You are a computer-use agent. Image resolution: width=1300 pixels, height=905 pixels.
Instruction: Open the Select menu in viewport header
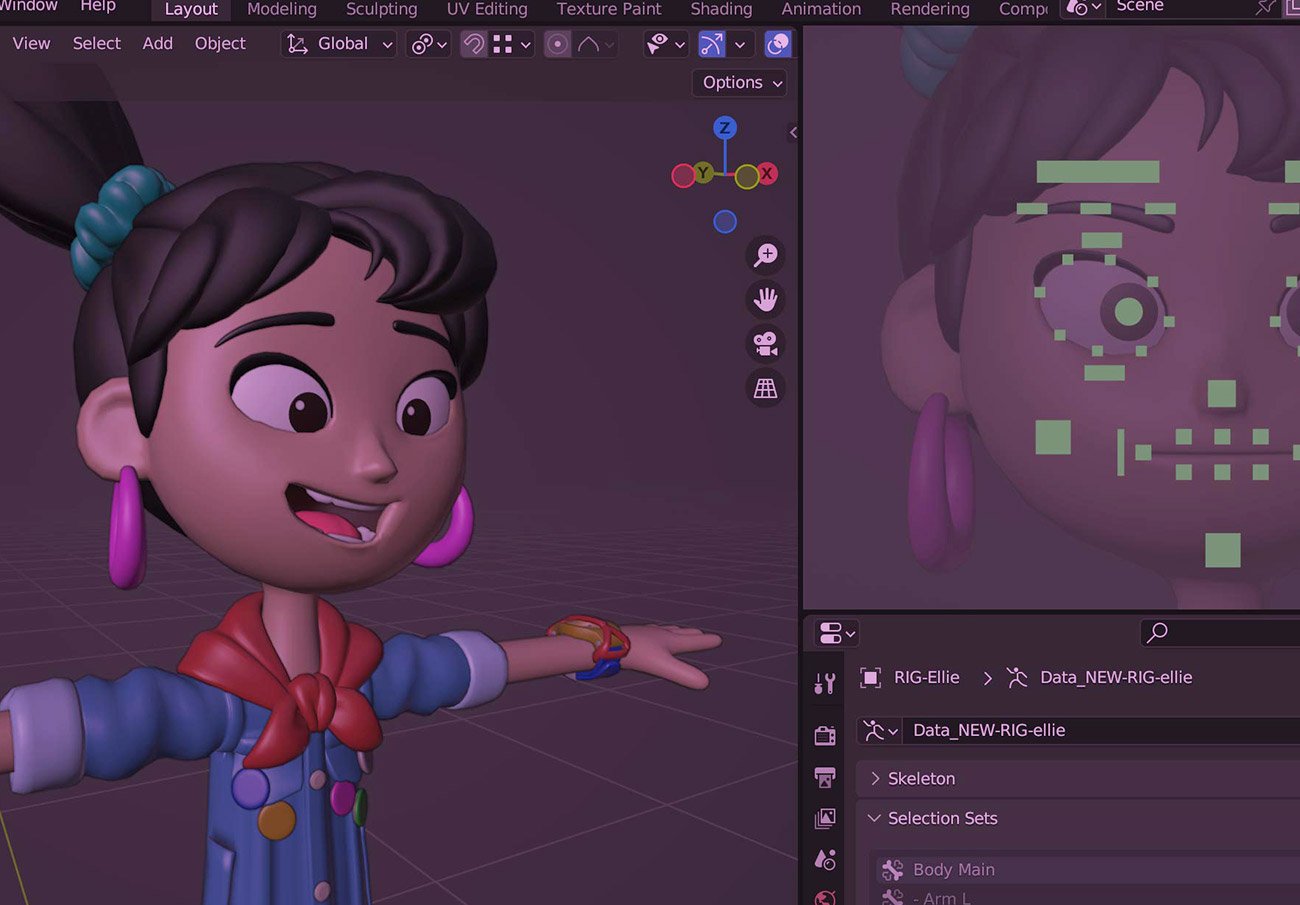pyautogui.click(x=96, y=44)
